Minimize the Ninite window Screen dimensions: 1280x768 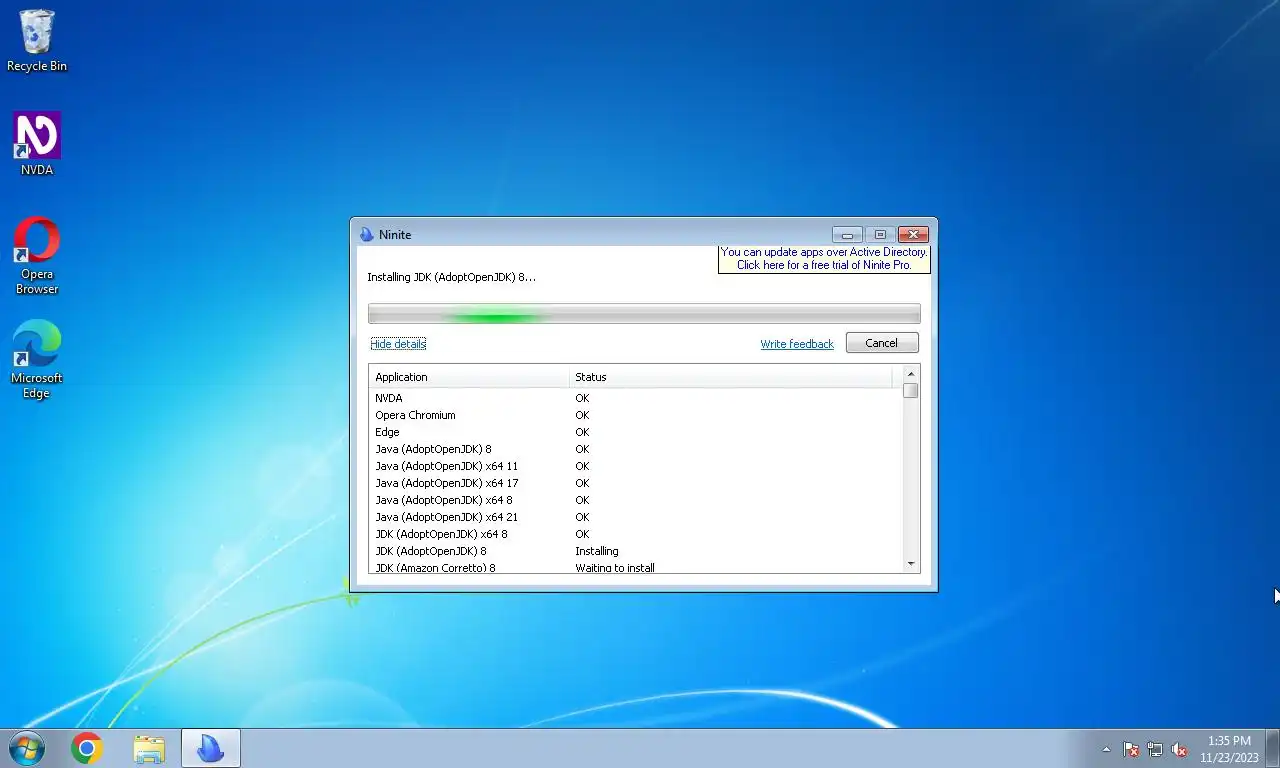(847, 234)
